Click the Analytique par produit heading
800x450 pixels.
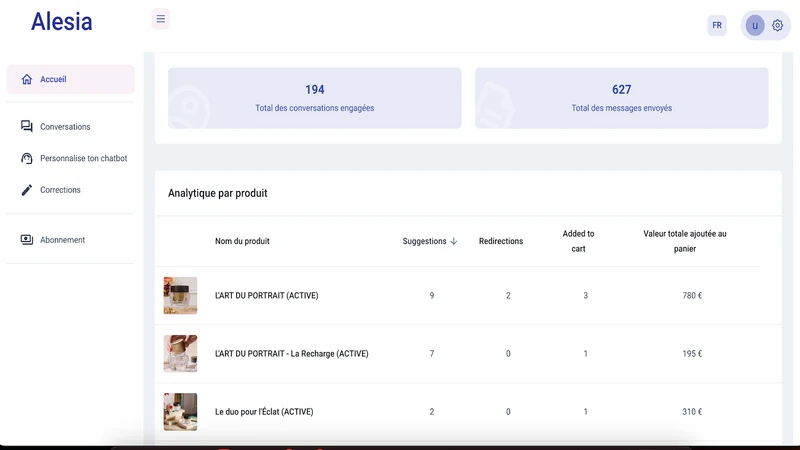click(217, 193)
